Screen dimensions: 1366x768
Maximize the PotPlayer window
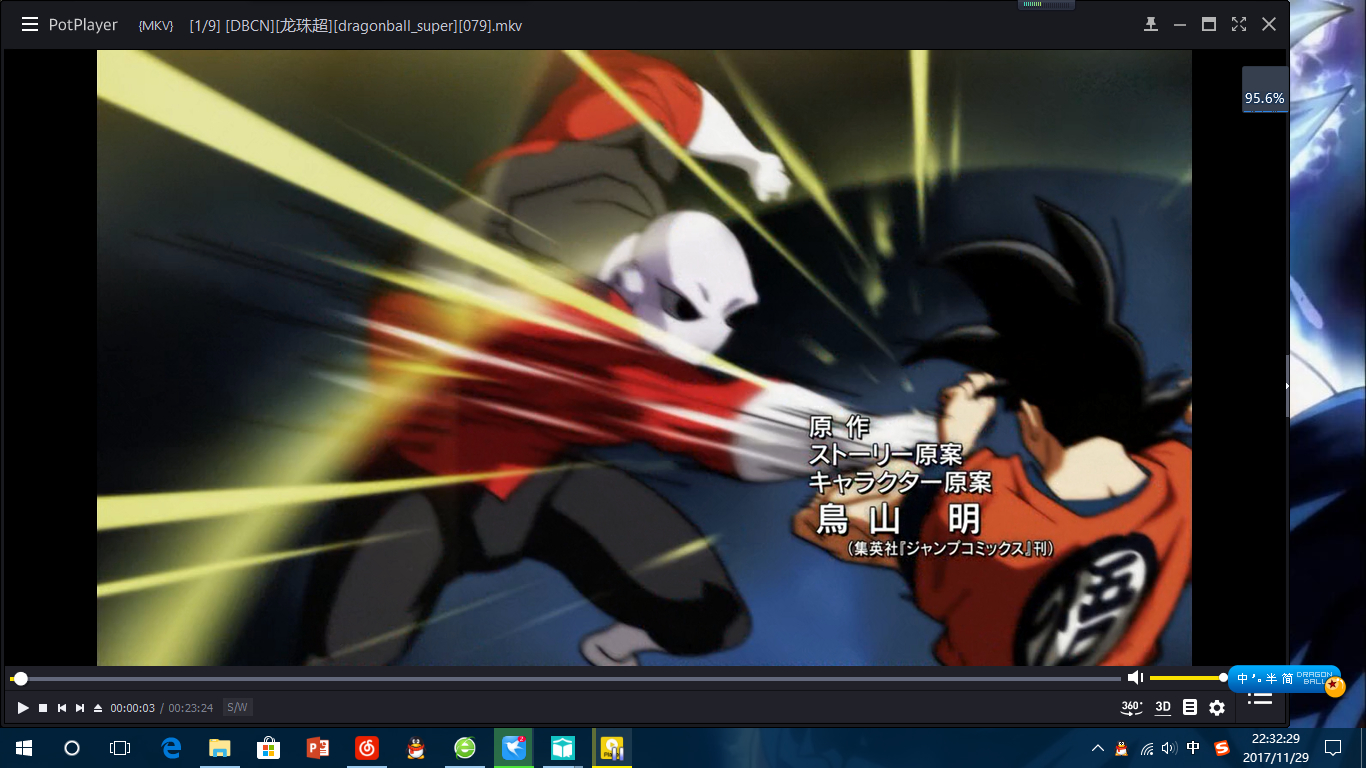[x=1209, y=25]
